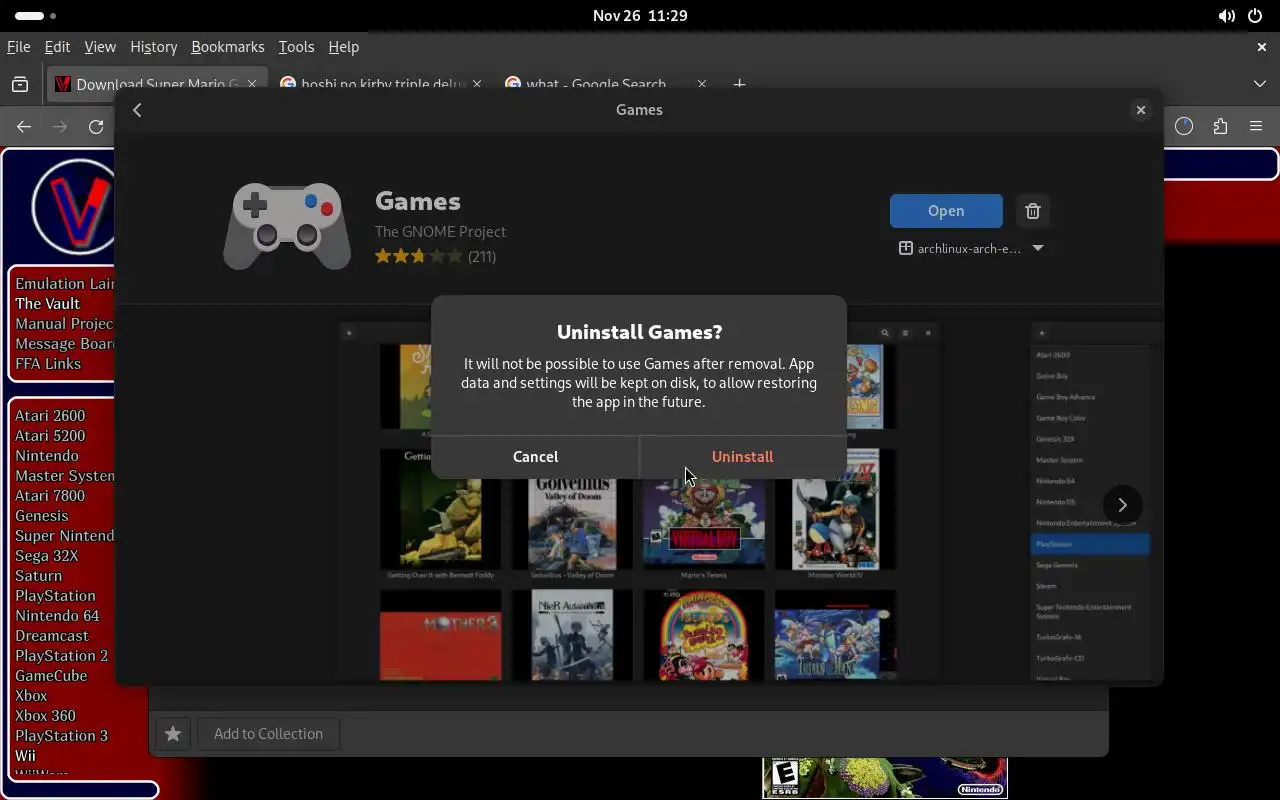This screenshot has width=1280, height=800.
Task: Open Firefox File menu
Action: (x=18, y=47)
